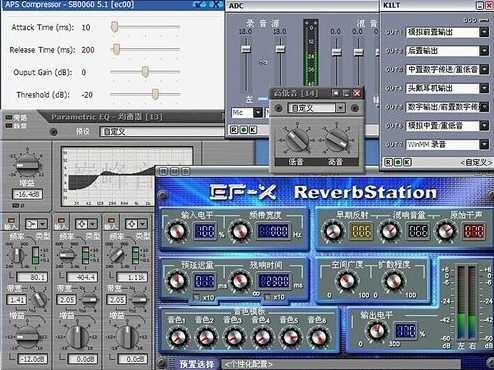The image size is (494, 370).
Task: Click the green bypass button in ADC window
Action: point(244,130)
